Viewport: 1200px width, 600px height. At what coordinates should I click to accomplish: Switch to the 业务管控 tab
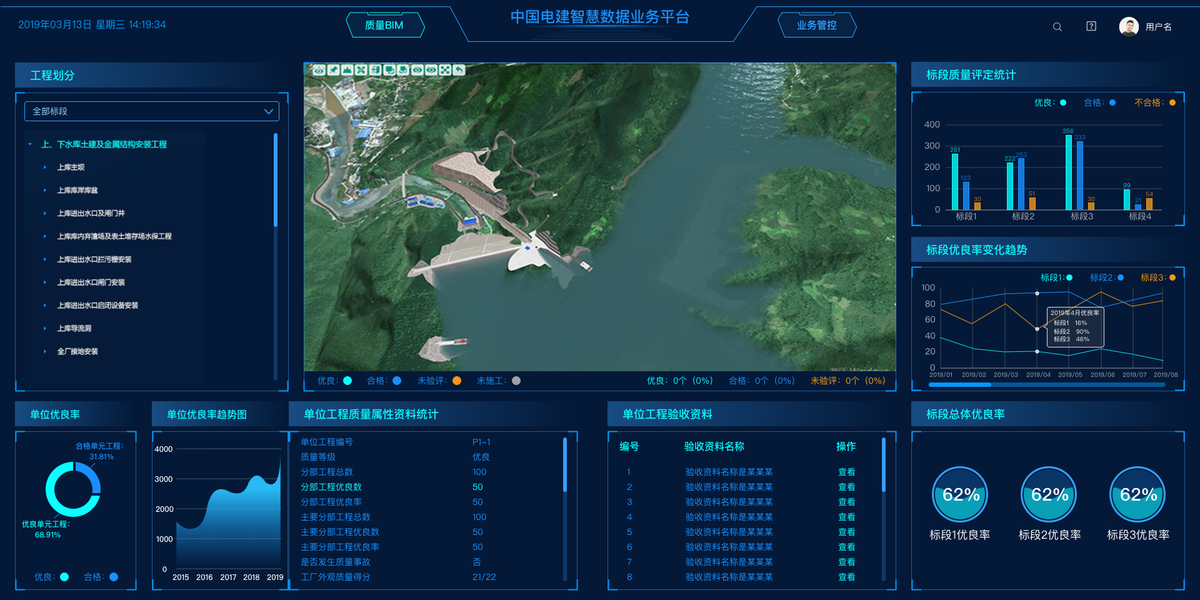point(816,26)
